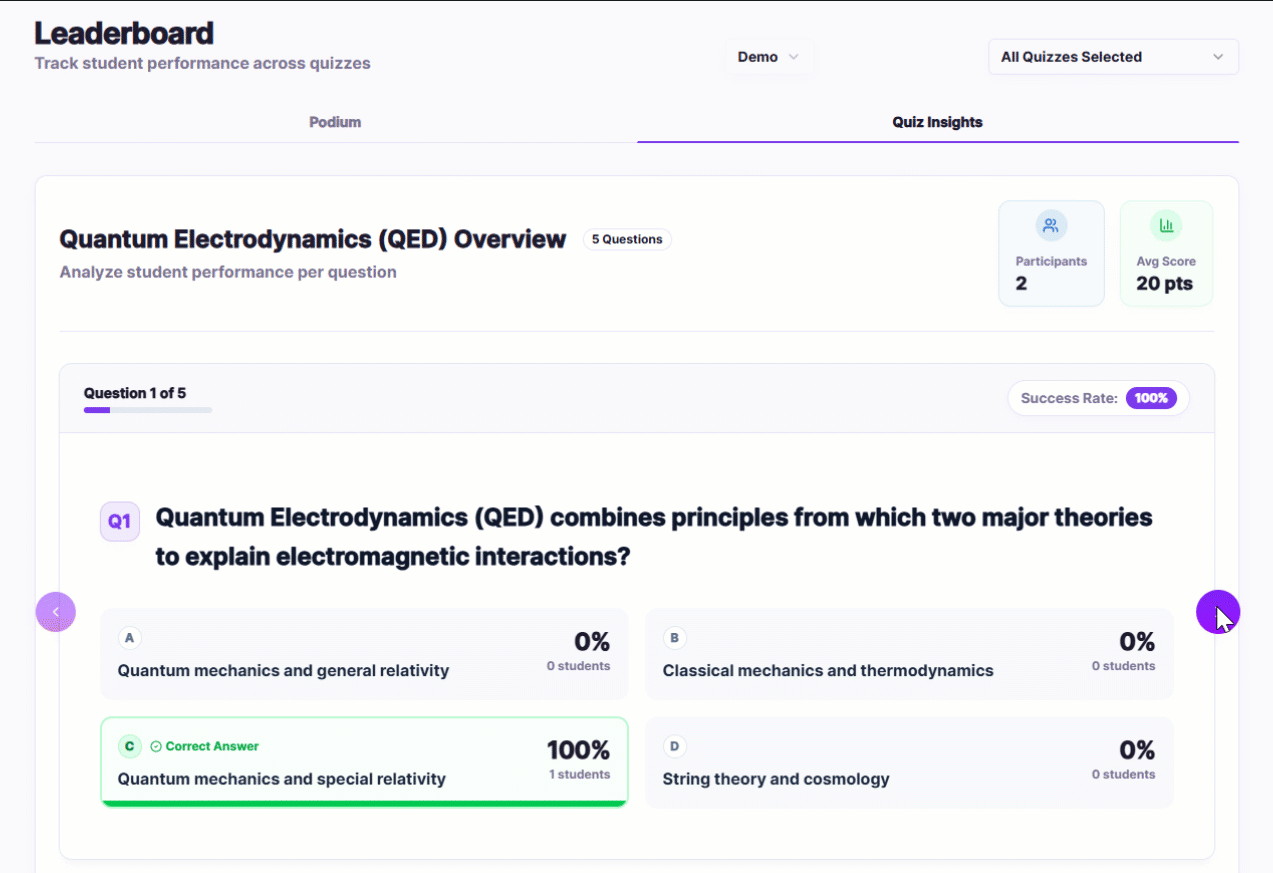
Task: Switch to the Podium tab
Action: click(334, 121)
